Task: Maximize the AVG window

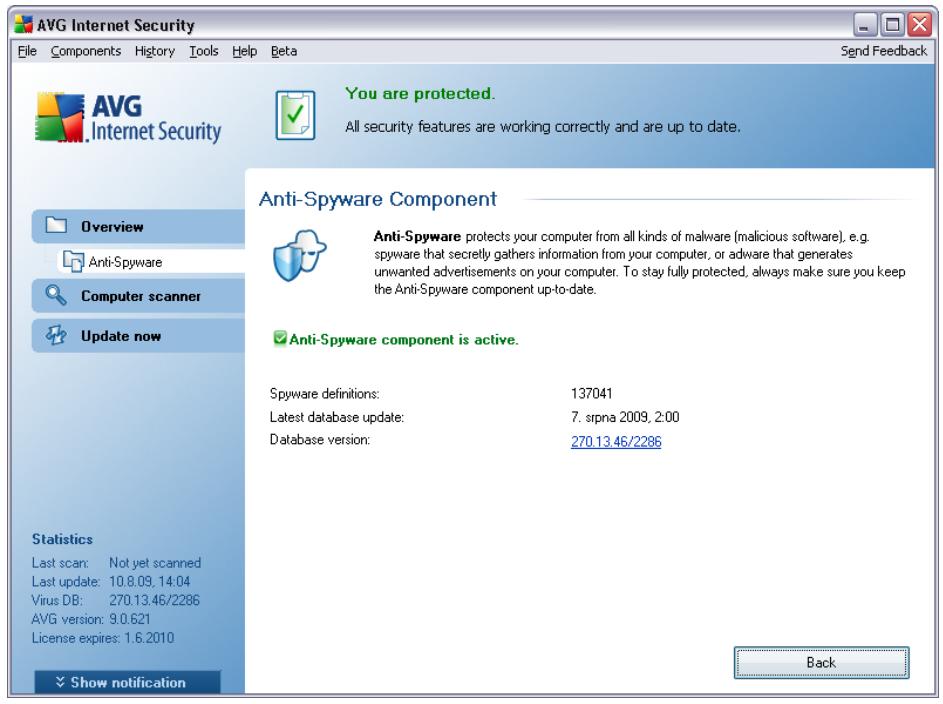Action: point(892,25)
